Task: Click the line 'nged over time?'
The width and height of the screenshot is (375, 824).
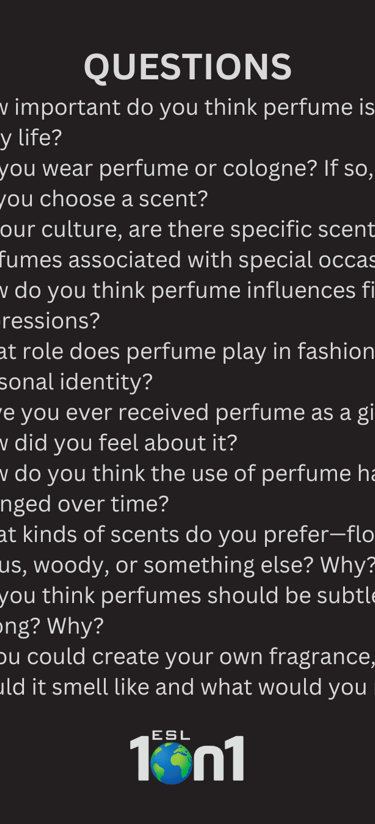Action: pyautogui.click(x=85, y=504)
